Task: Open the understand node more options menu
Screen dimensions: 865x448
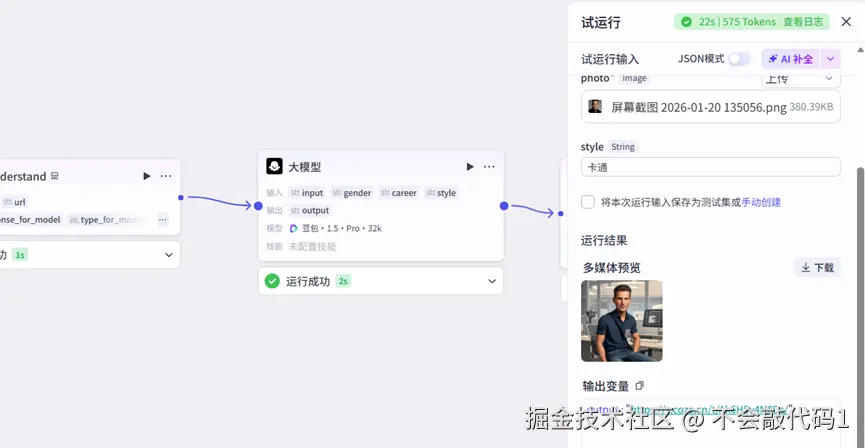Action: pos(166,176)
